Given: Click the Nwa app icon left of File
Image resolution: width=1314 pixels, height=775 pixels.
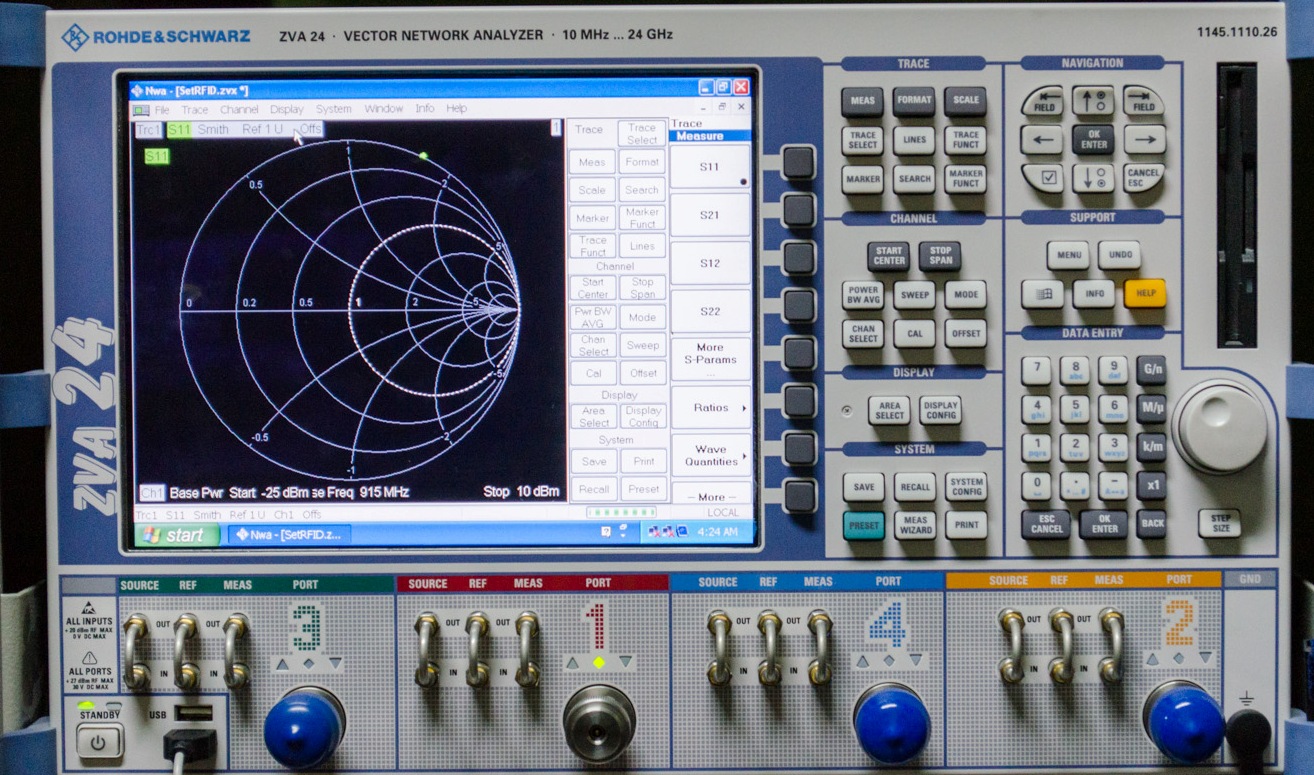Looking at the screenshot, I should [141, 109].
